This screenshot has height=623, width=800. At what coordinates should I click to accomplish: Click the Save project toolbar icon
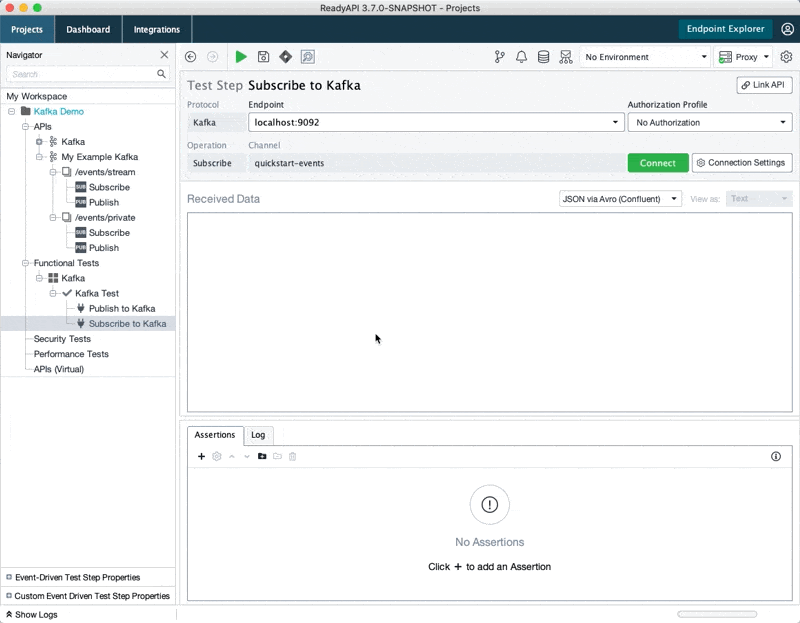click(x=263, y=57)
